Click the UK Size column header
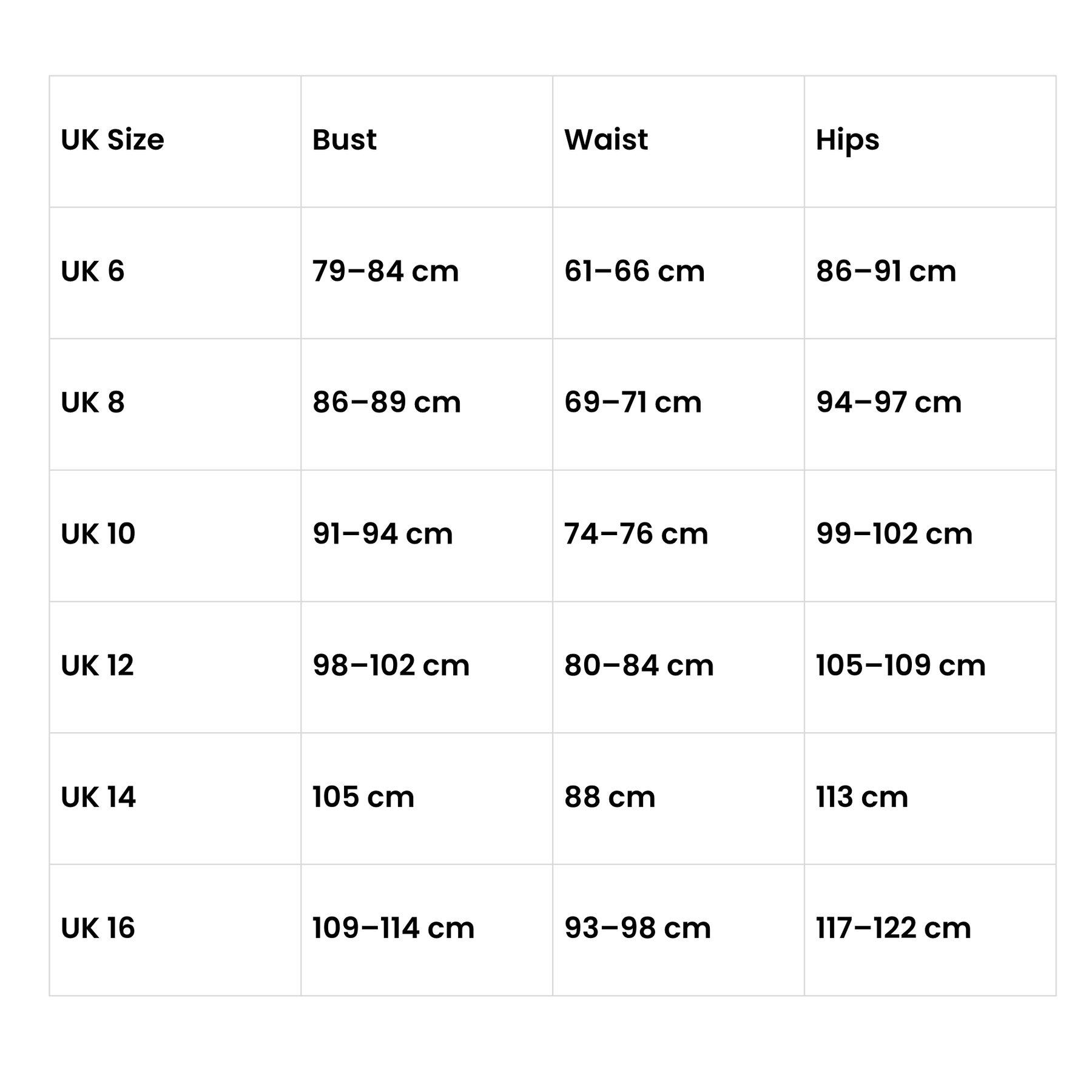This screenshot has width=1092, height=1092. 112,140
